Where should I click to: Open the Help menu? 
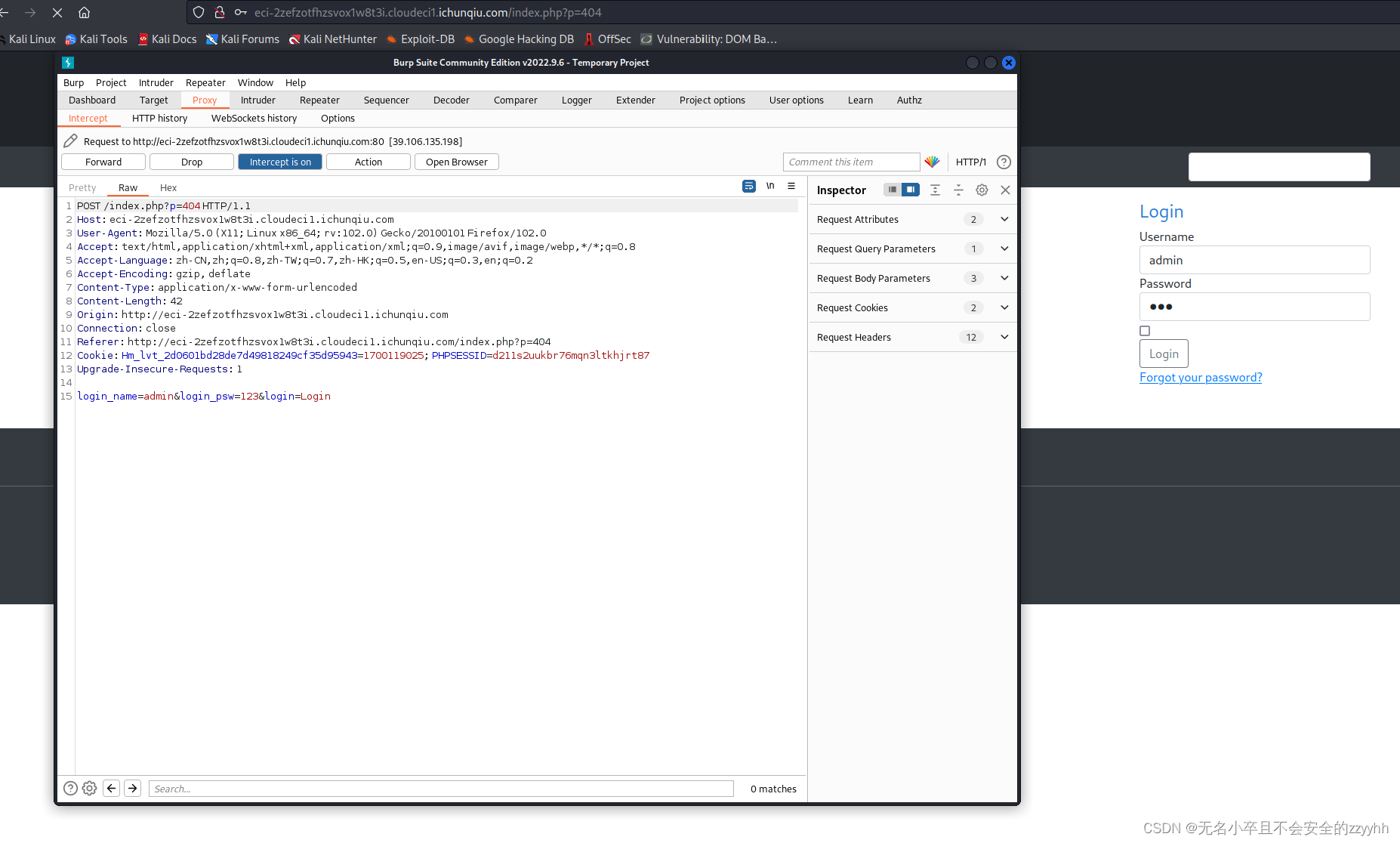coord(295,82)
